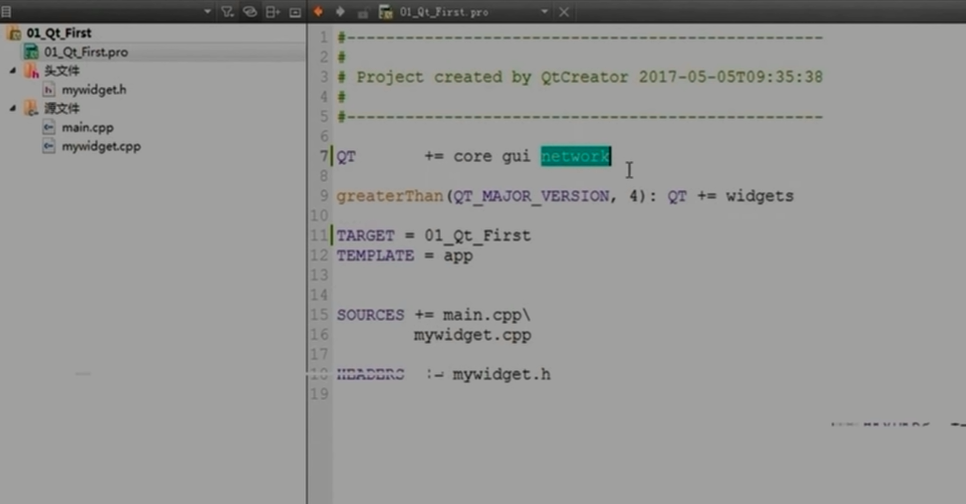The height and width of the screenshot is (504, 966).
Task: Click line number 13 in the gutter
Action: [319, 275]
